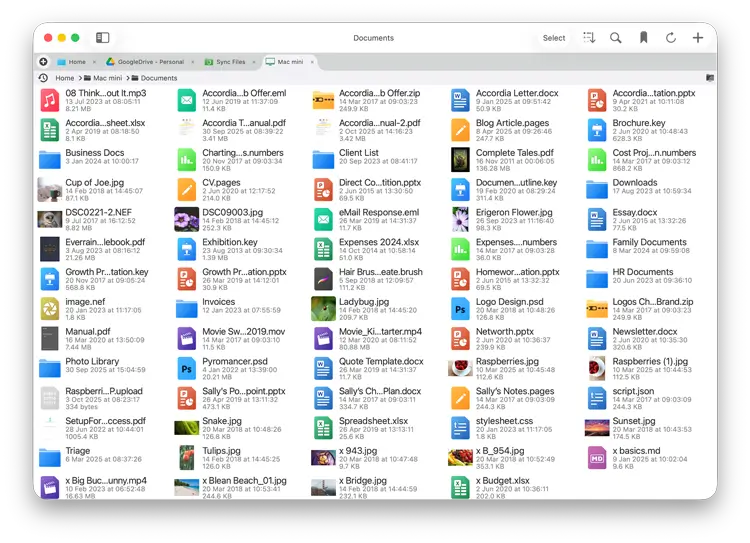Open the bookmarks icon
750x543 pixels.
(643, 38)
